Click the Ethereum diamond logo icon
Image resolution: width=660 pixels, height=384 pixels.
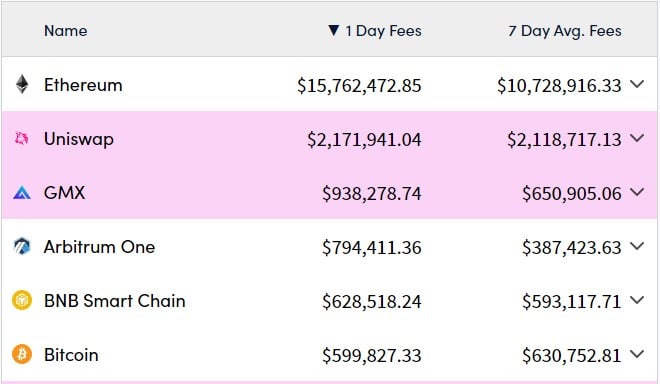click(x=22, y=85)
